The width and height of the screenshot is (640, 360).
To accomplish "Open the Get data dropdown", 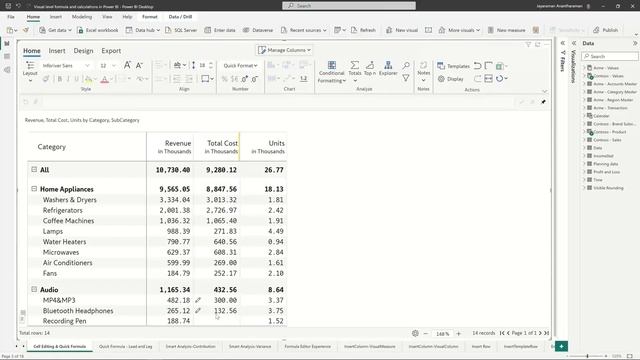I will [55, 30].
